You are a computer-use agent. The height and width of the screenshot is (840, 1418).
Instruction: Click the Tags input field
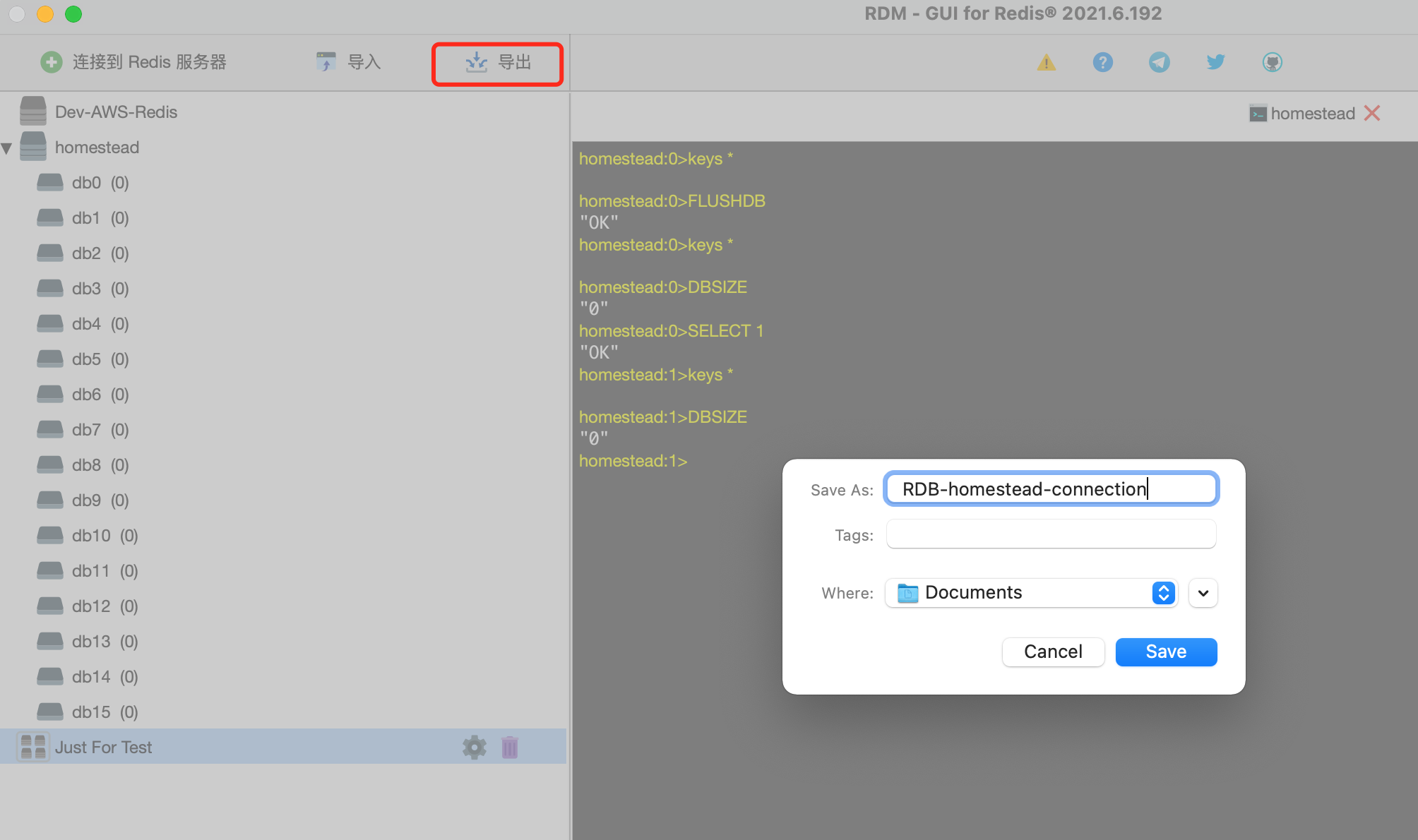pyautogui.click(x=1050, y=534)
